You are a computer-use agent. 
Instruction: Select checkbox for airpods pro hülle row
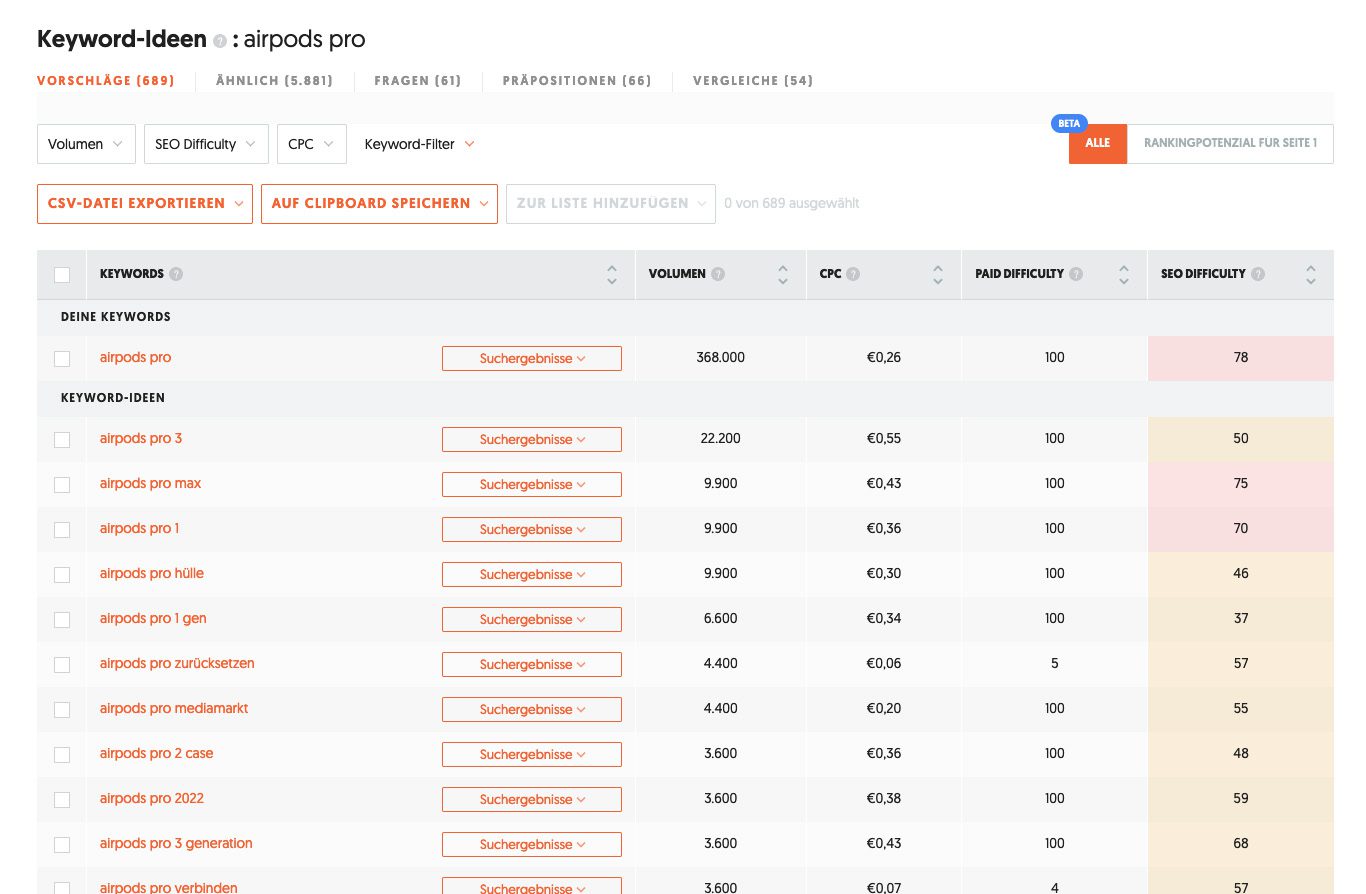click(62, 574)
